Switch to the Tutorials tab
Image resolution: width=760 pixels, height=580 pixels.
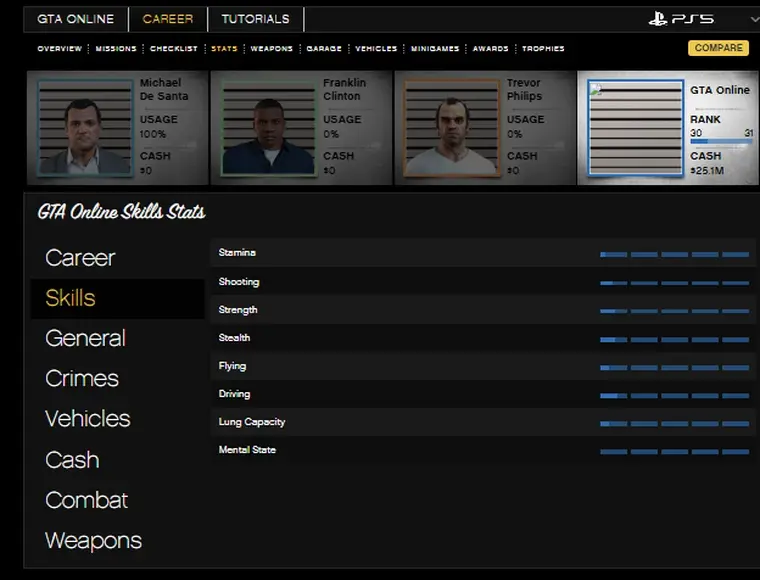[255, 19]
